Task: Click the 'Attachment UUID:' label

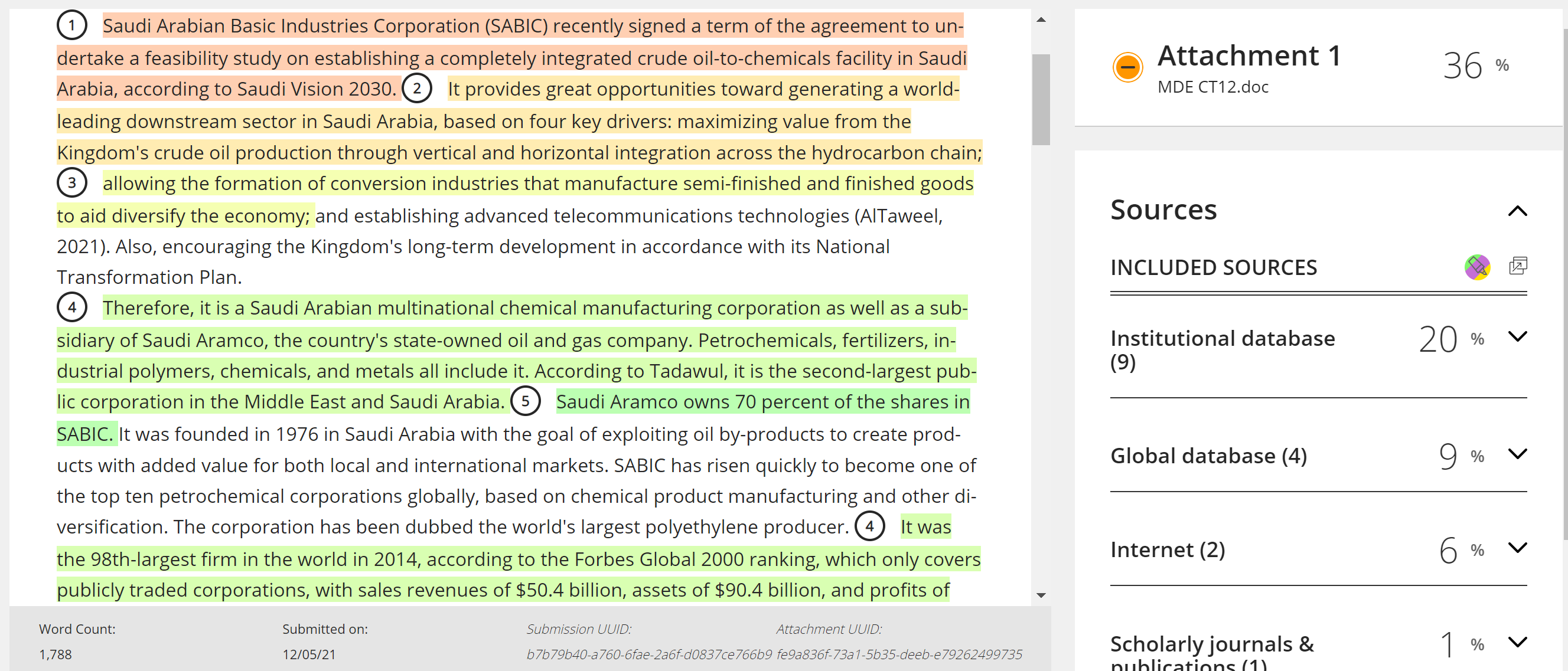Action: click(829, 630)
